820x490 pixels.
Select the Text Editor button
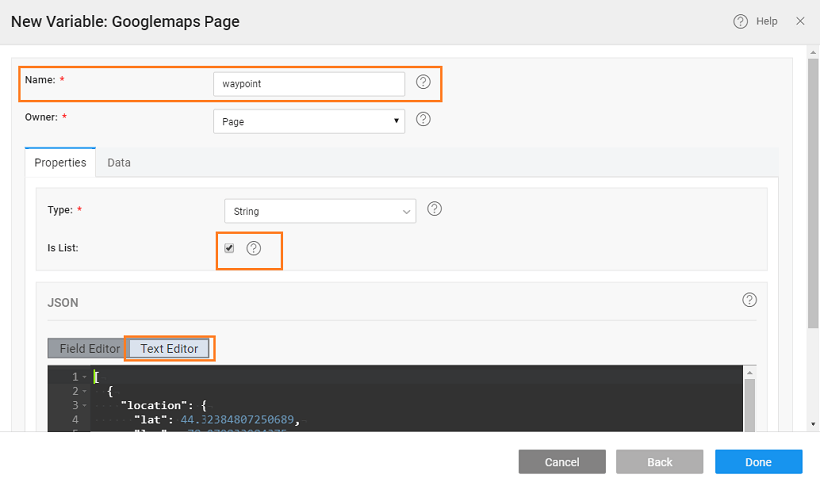click(x=169, y=348)
